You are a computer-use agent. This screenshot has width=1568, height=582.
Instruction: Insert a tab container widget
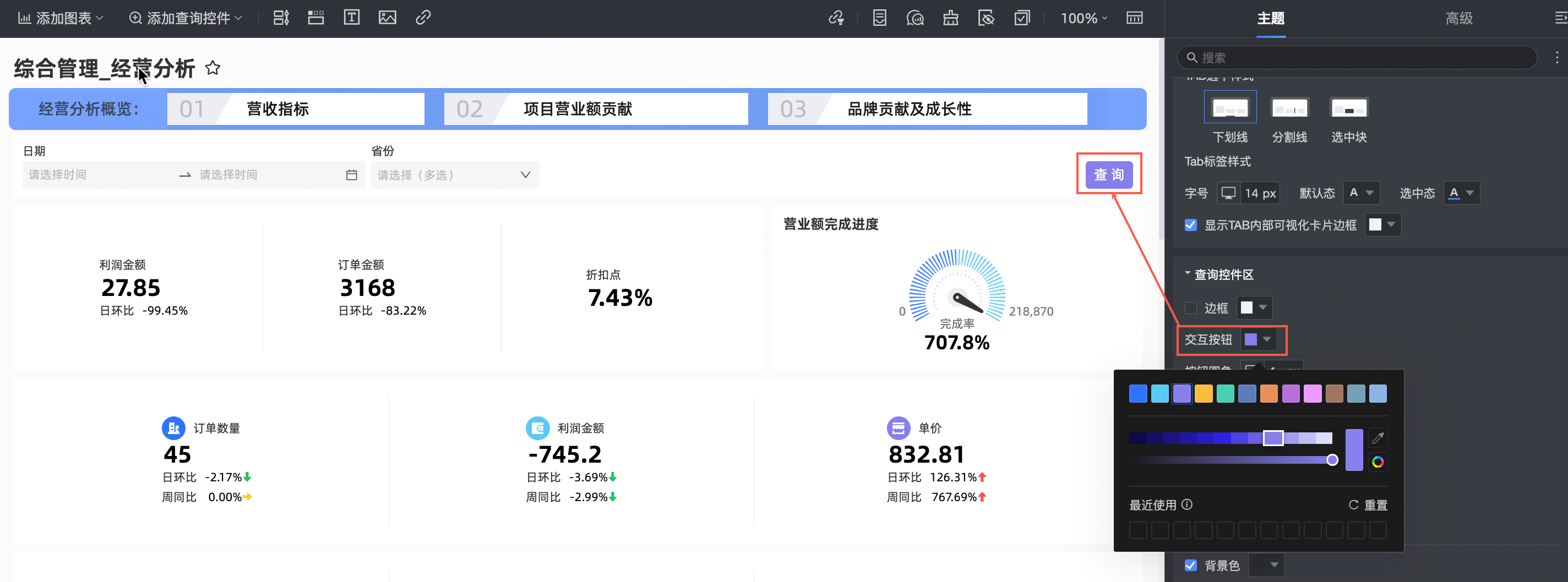316,18
